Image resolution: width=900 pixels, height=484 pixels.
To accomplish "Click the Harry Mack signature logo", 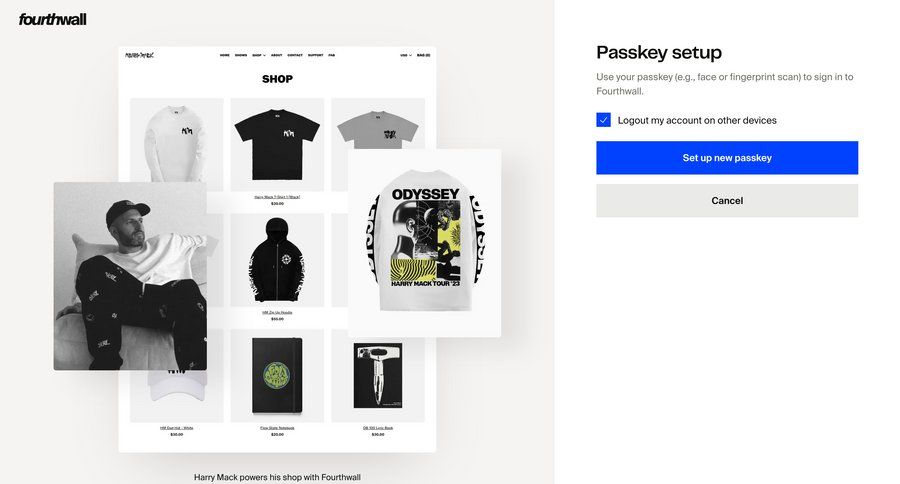I will point(139,55).
